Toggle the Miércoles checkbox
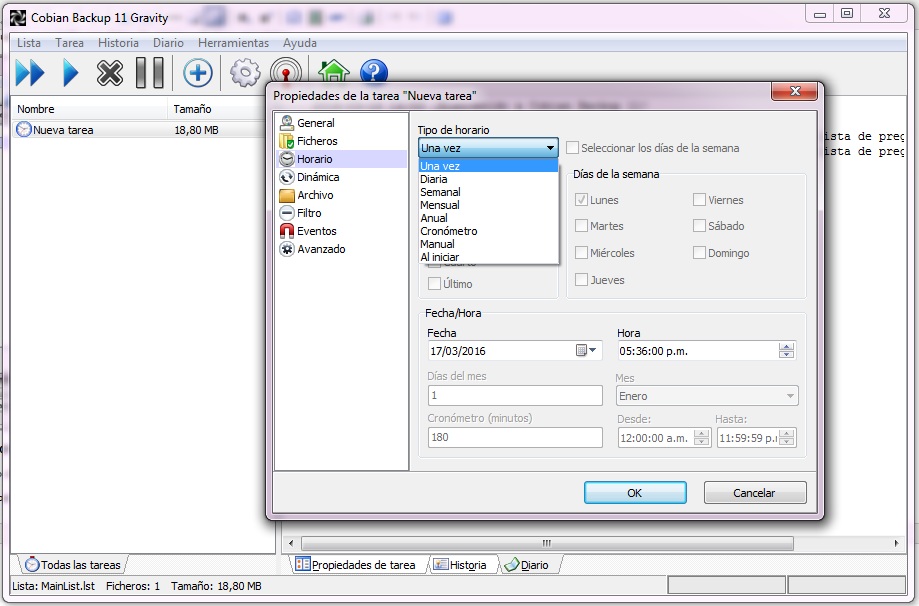Image resolution: width=919 pixels, height=606 pixels. pyautogui.click(x=581, y=253)
